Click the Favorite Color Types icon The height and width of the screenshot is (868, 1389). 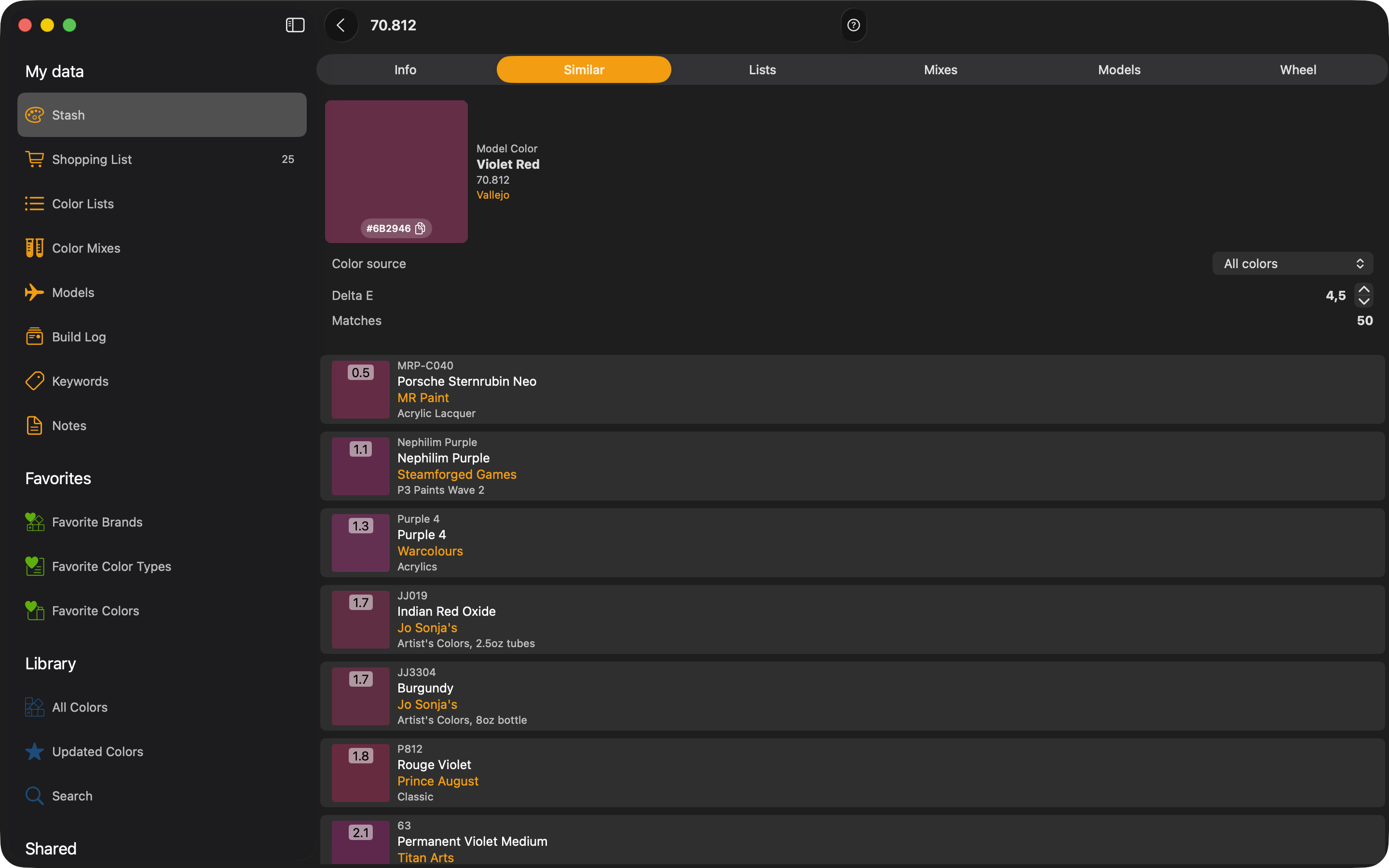pos(34,566)
